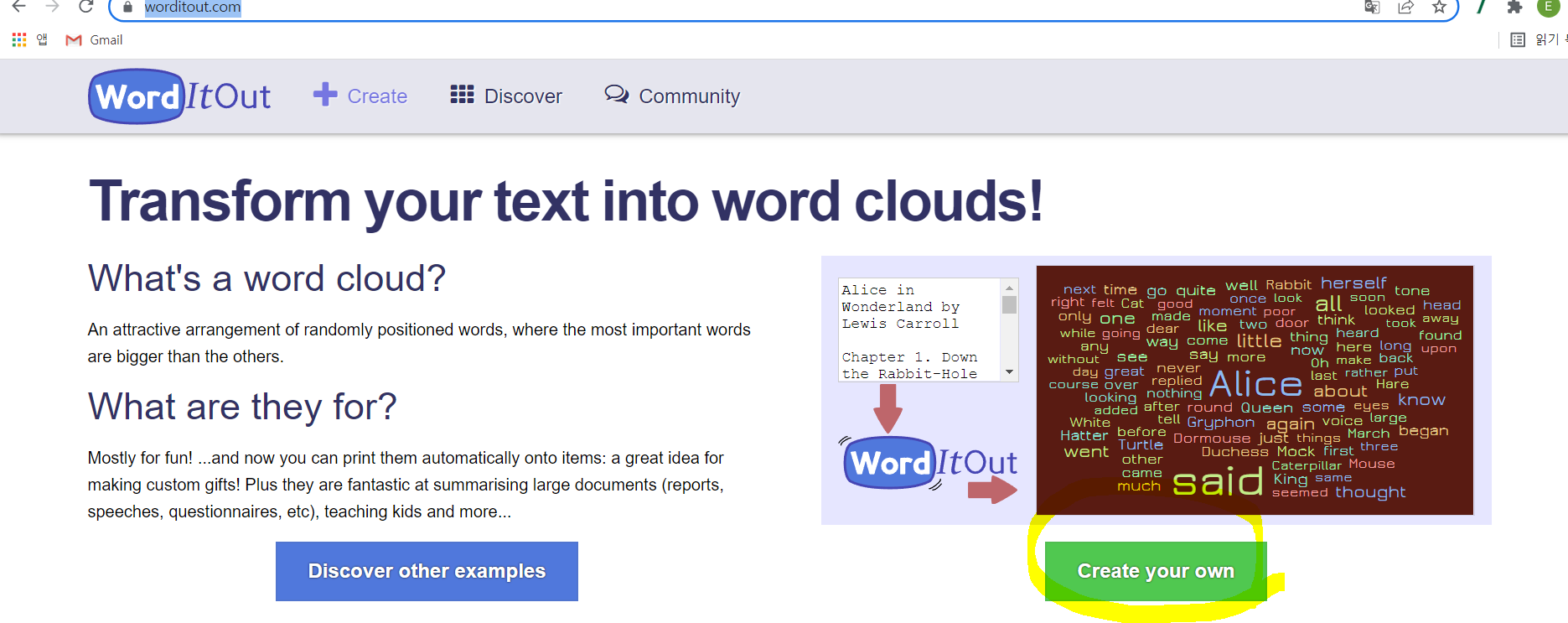Image resolution: width=1568 pixels, height=623 pixels.
Task: Click the browser forward arrow
Action: (x=52, y=7)
